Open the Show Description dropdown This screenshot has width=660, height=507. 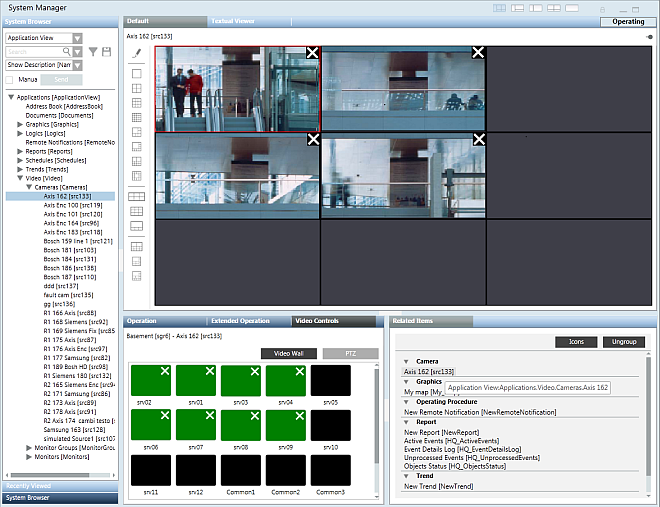[77, 64]
